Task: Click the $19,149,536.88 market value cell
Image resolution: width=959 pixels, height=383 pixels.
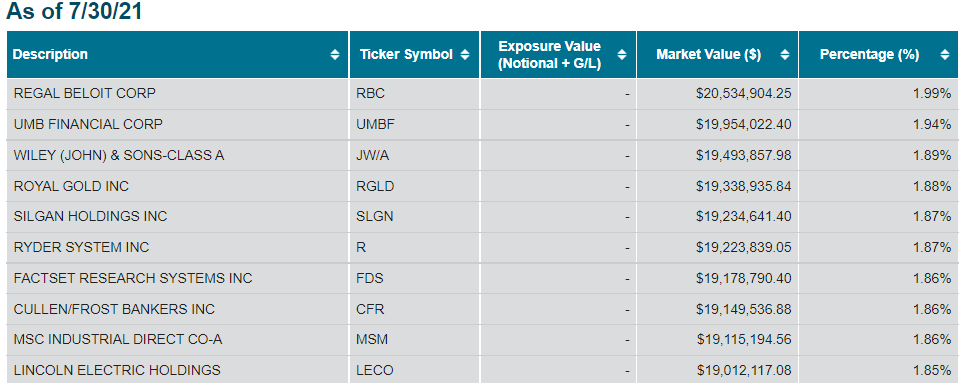Action: click(717, 309)
